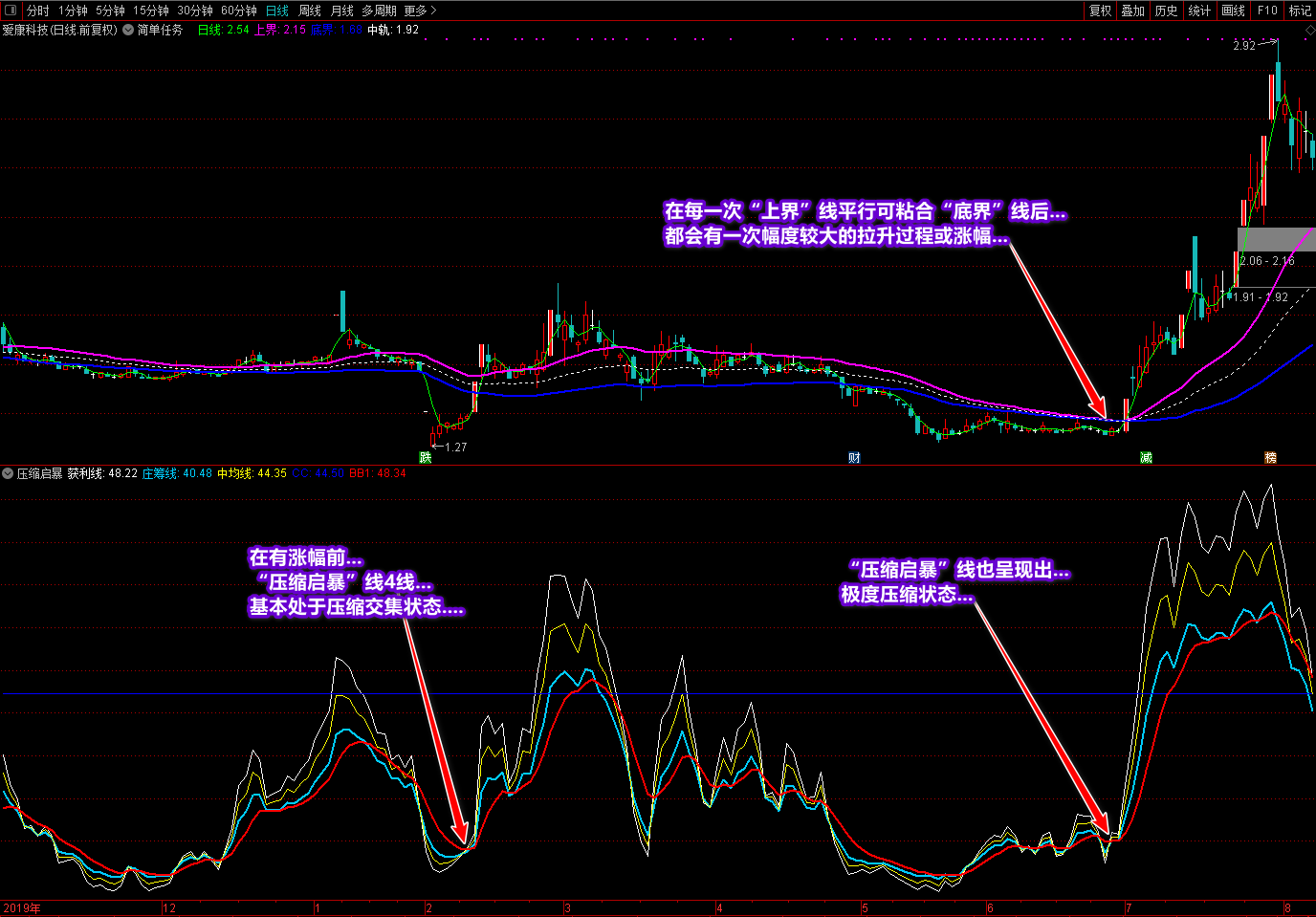Open the 压缩启暴 indicator dropdown arrow

click(x=8, y=473)
